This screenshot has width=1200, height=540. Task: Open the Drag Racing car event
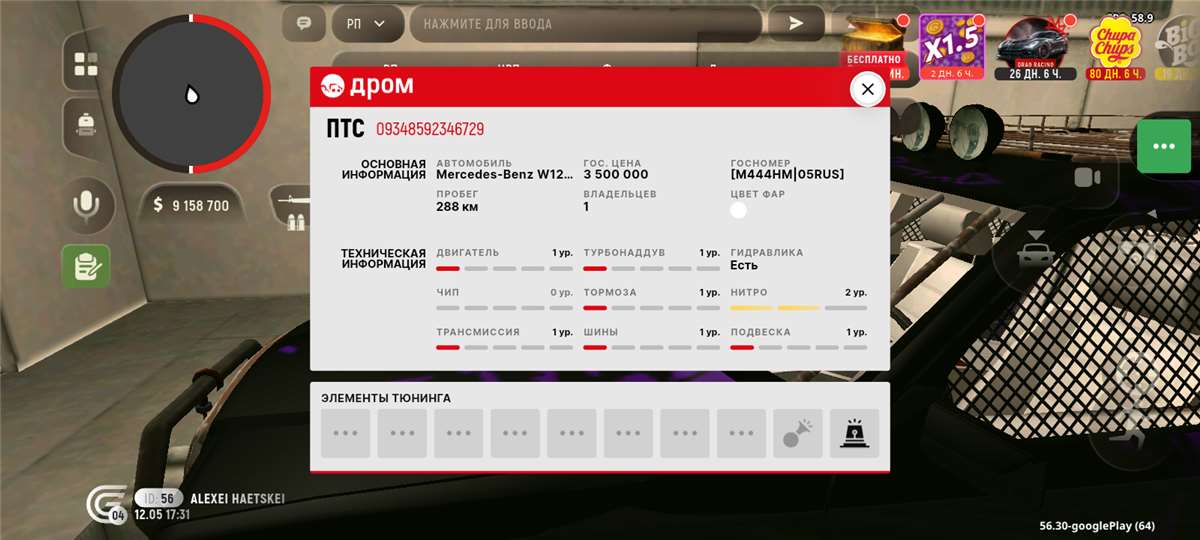click(1034, 47)
